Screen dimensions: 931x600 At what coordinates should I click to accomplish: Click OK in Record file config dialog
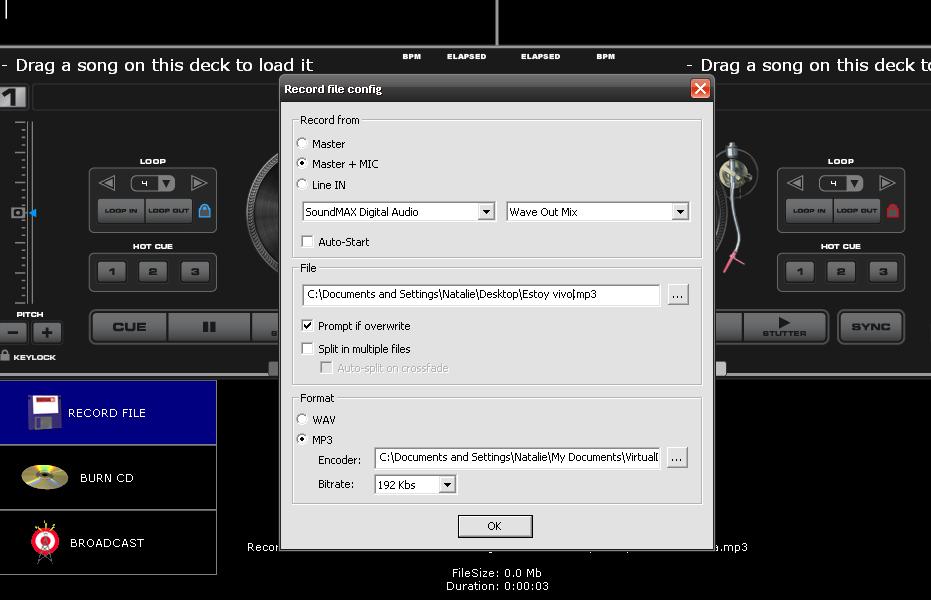[495, 526]
